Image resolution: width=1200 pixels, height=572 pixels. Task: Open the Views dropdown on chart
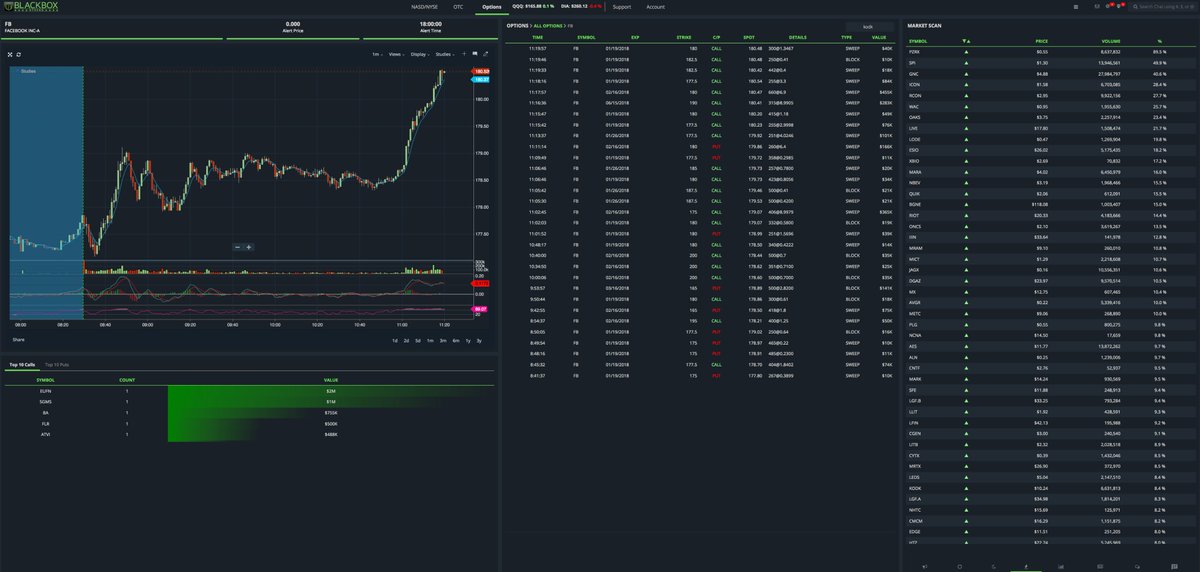click(x=396, y=54)
